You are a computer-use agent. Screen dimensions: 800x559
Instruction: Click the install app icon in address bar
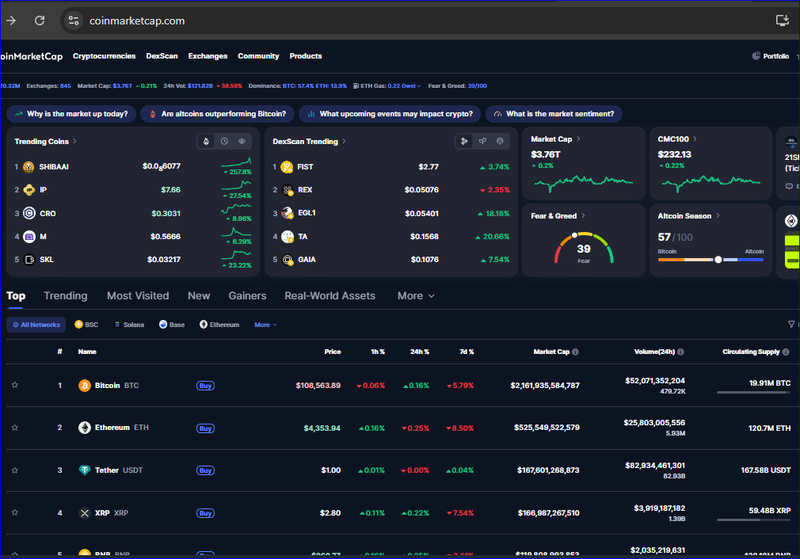coord(782,20)
